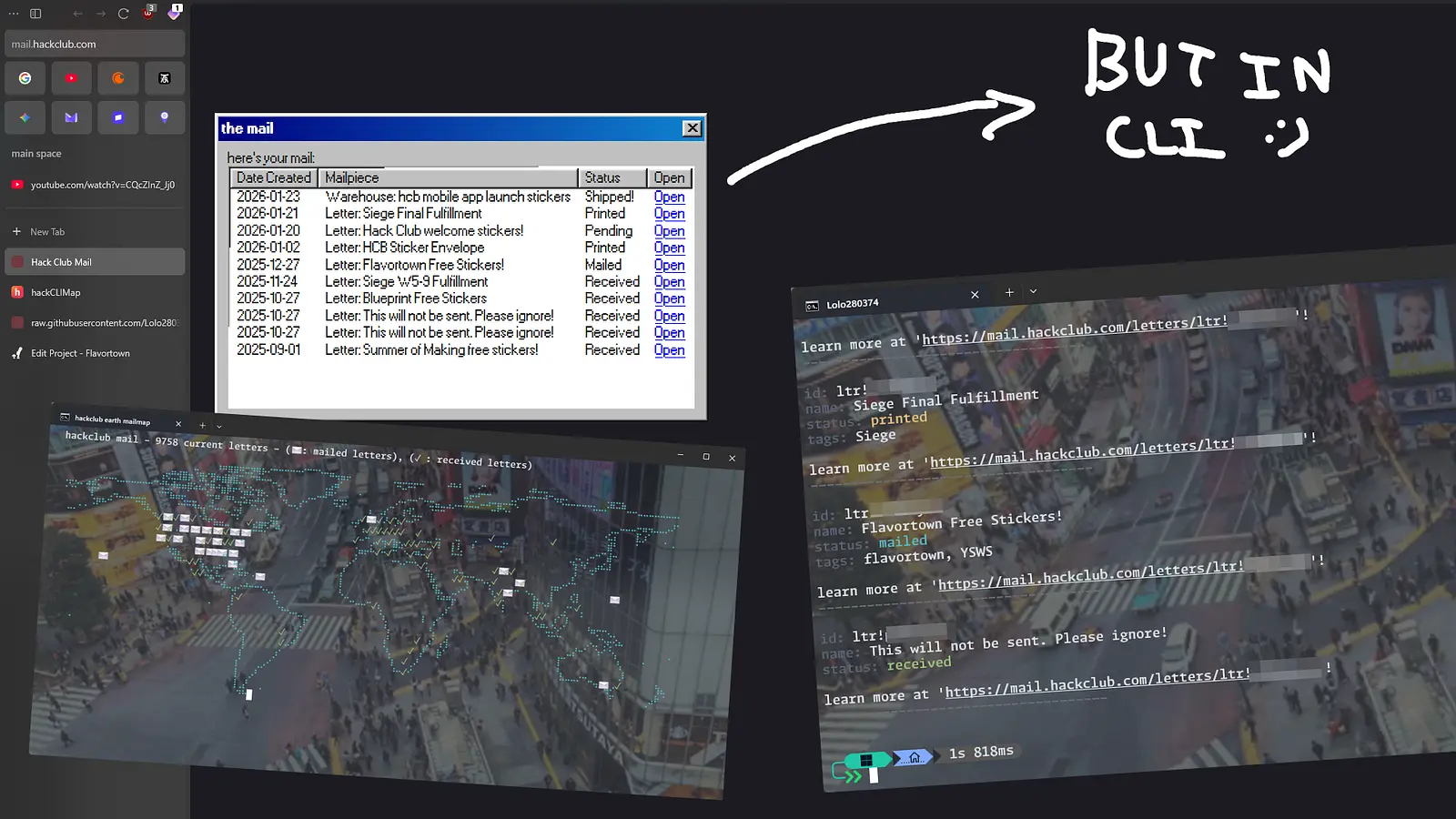
Task: Click the split view icon in browser toolbar
Action: click(34, 13)
